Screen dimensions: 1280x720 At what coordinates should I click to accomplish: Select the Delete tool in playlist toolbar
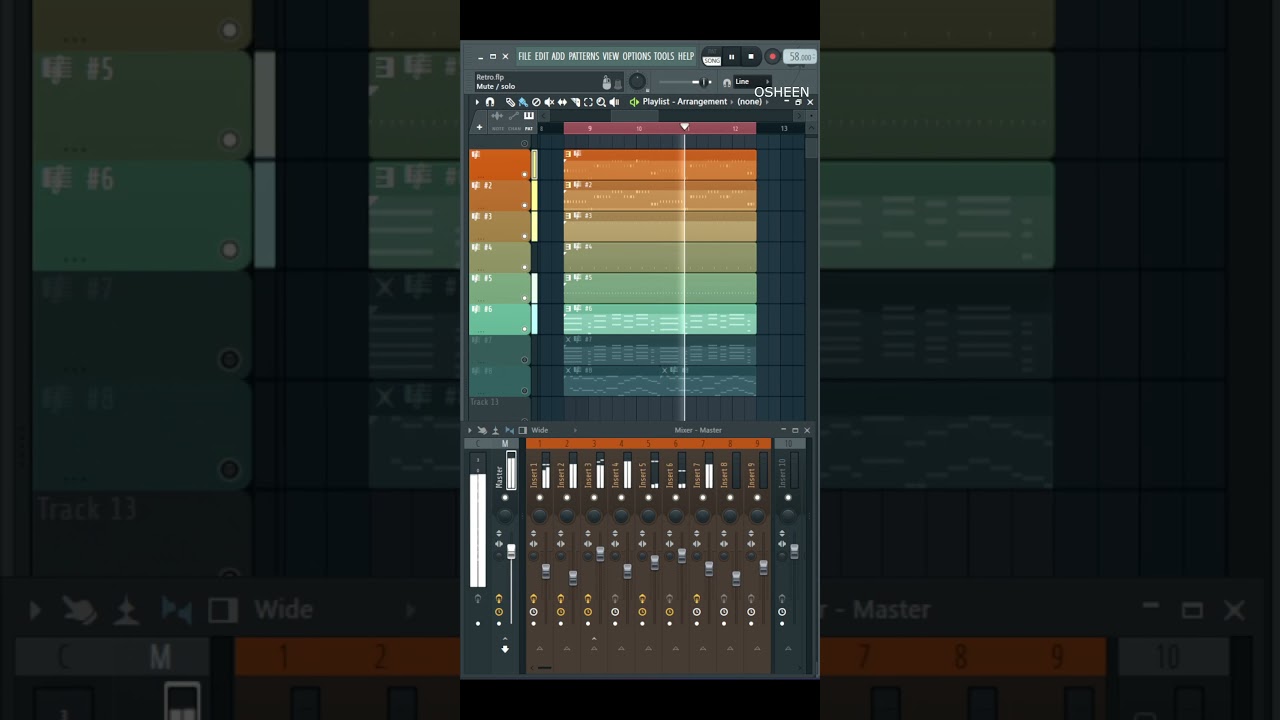536,102
